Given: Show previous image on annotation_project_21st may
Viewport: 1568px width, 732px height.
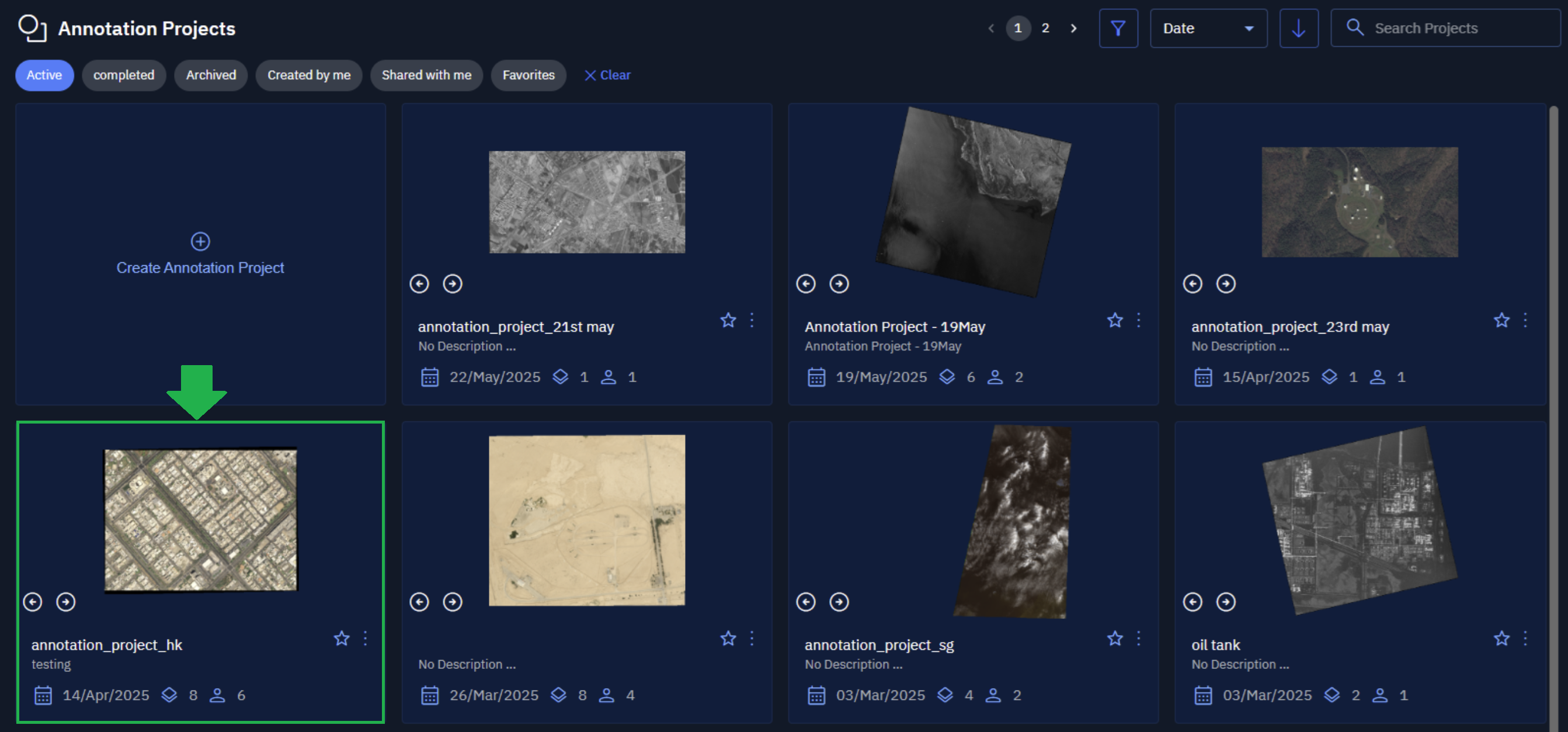Looking at the screenshot, I should [x=419, y=284].
